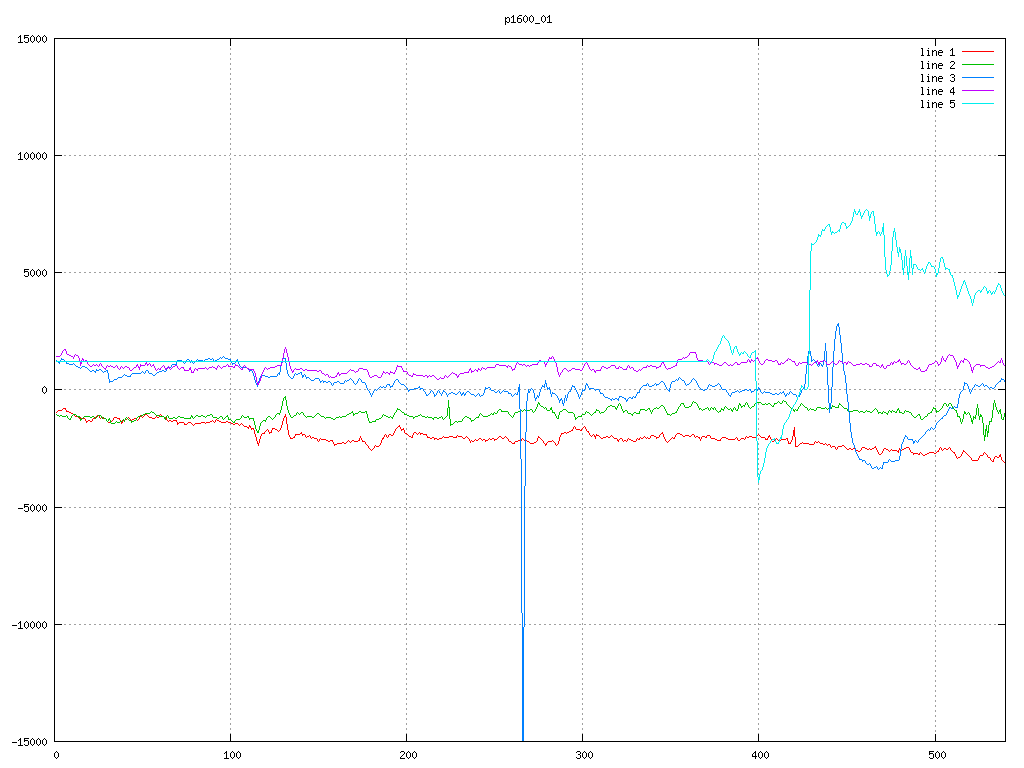Image resolution: width=1024 pixels, height=768 pixels.
Task: Click the plot title "p1600_01"
Action: click(528, 19)
